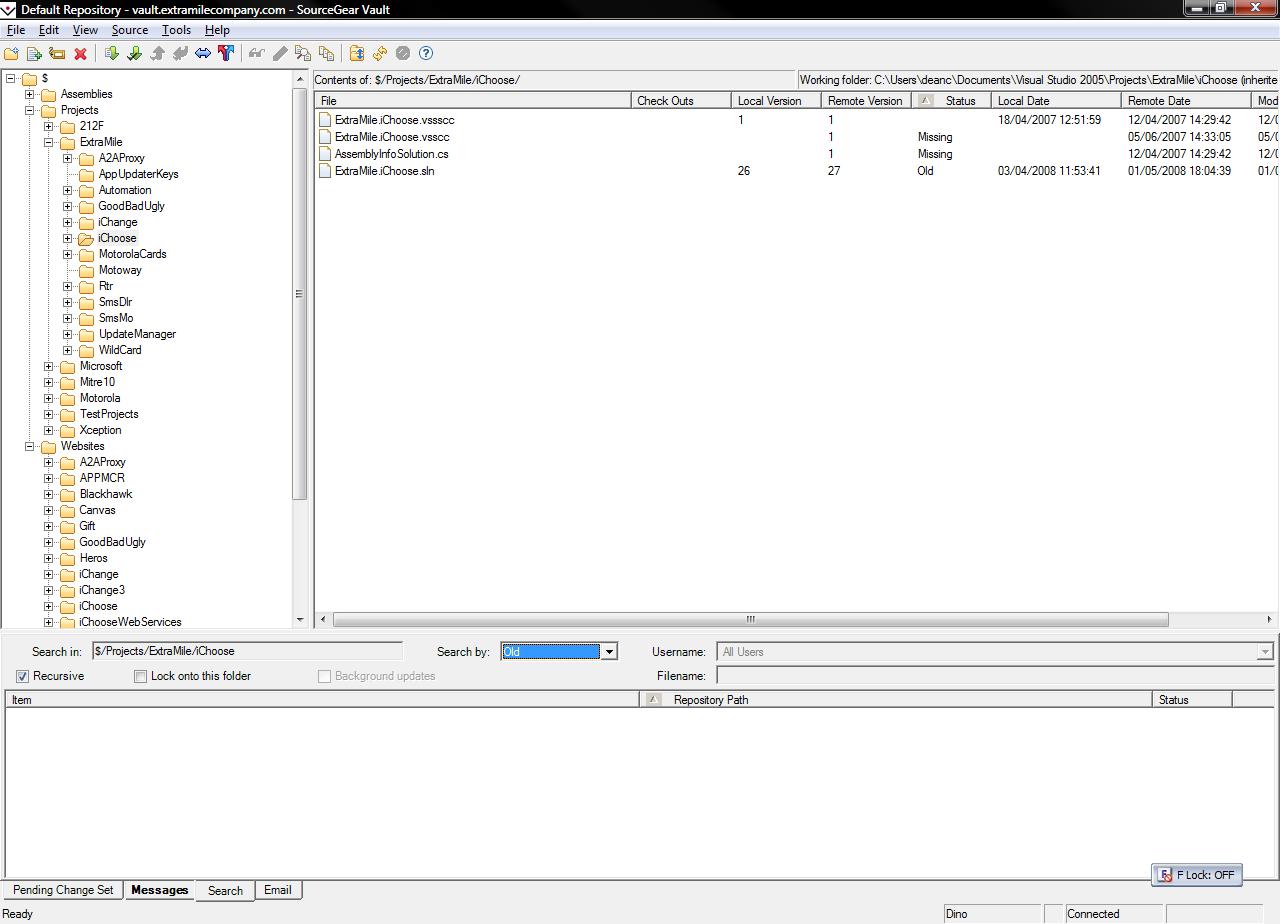Click the open folder icon of selected iChoose
The height and width of the screenshot is (924, 1280).
(86, 238)
